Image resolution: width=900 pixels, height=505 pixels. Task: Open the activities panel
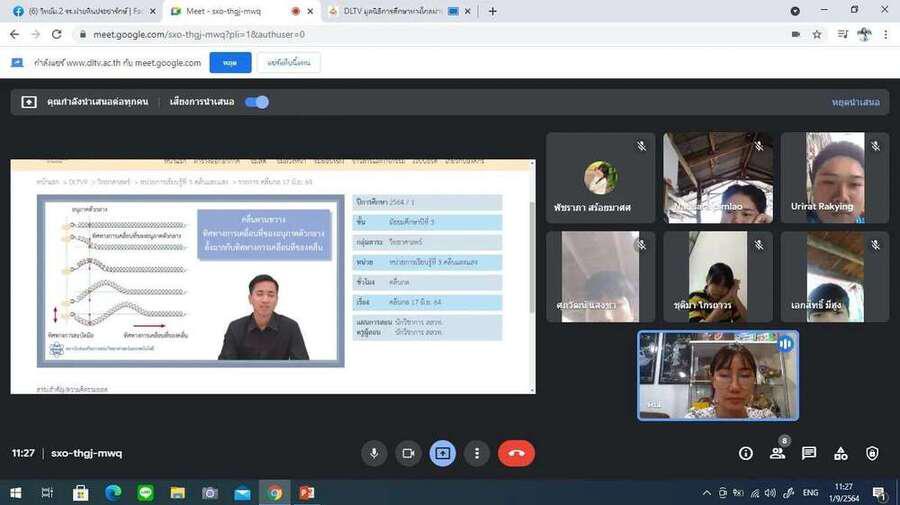[841, 453]
